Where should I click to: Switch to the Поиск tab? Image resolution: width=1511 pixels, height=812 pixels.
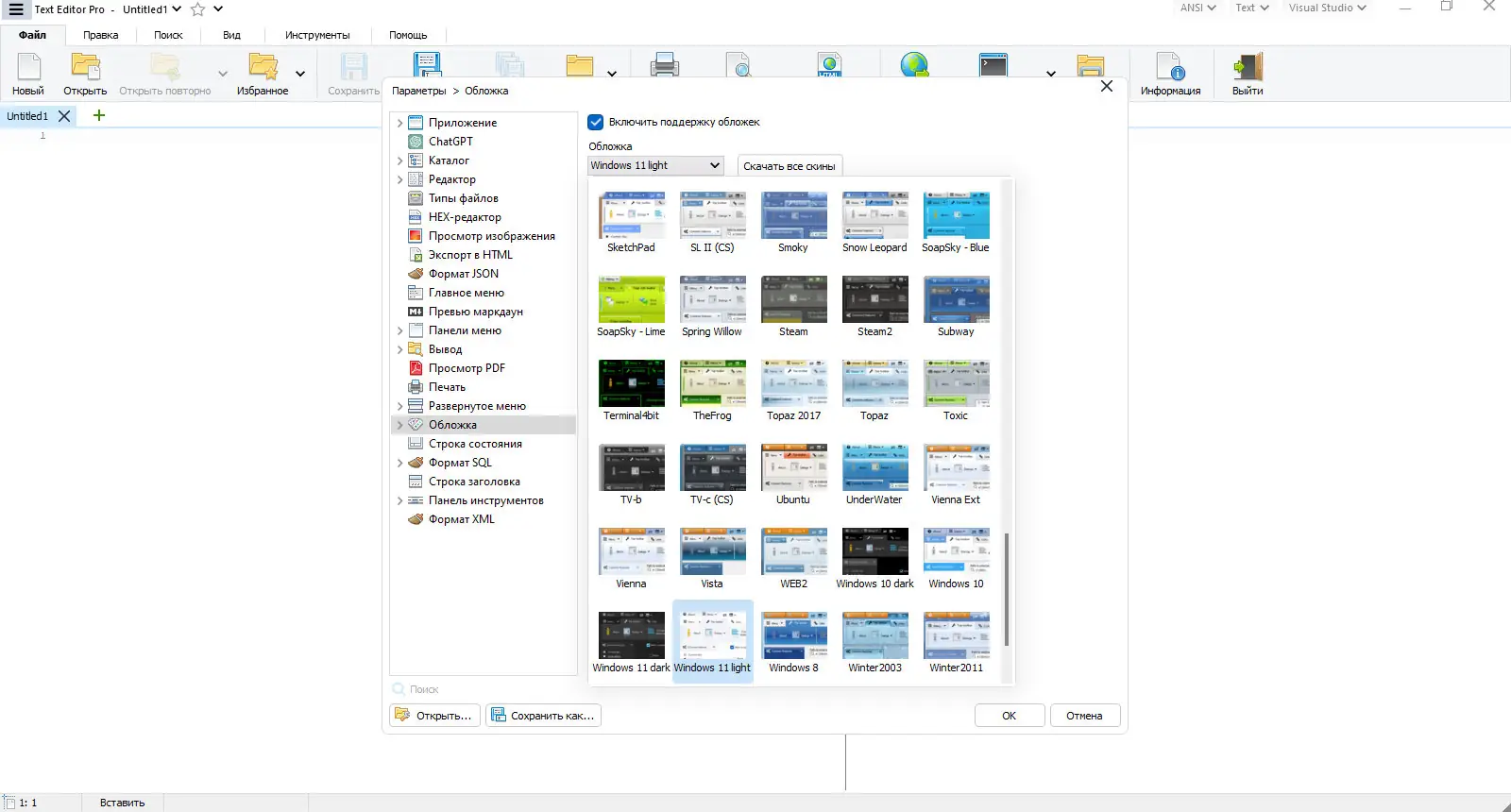tap(168, 35)
